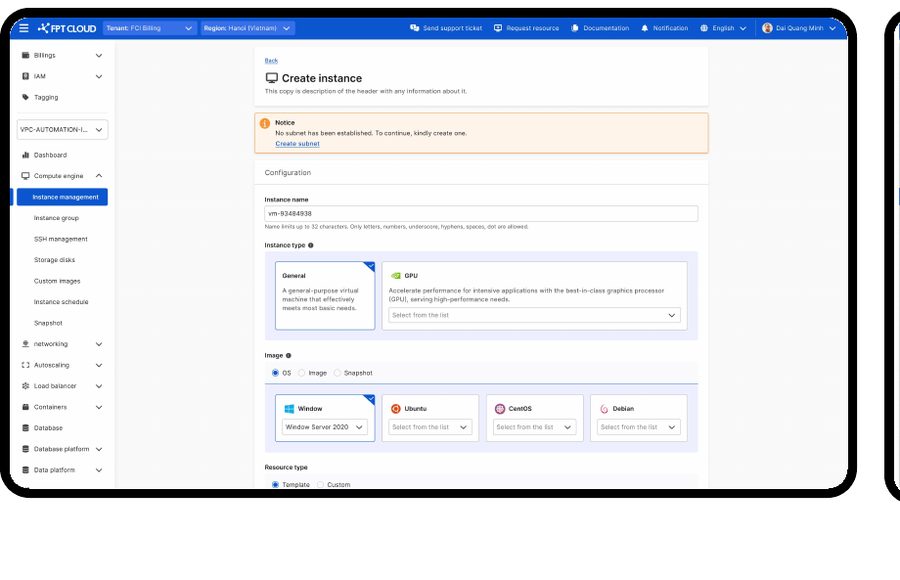Click Send support ticket text
Screen dimensions: 900x580
[x=452, y=28]
